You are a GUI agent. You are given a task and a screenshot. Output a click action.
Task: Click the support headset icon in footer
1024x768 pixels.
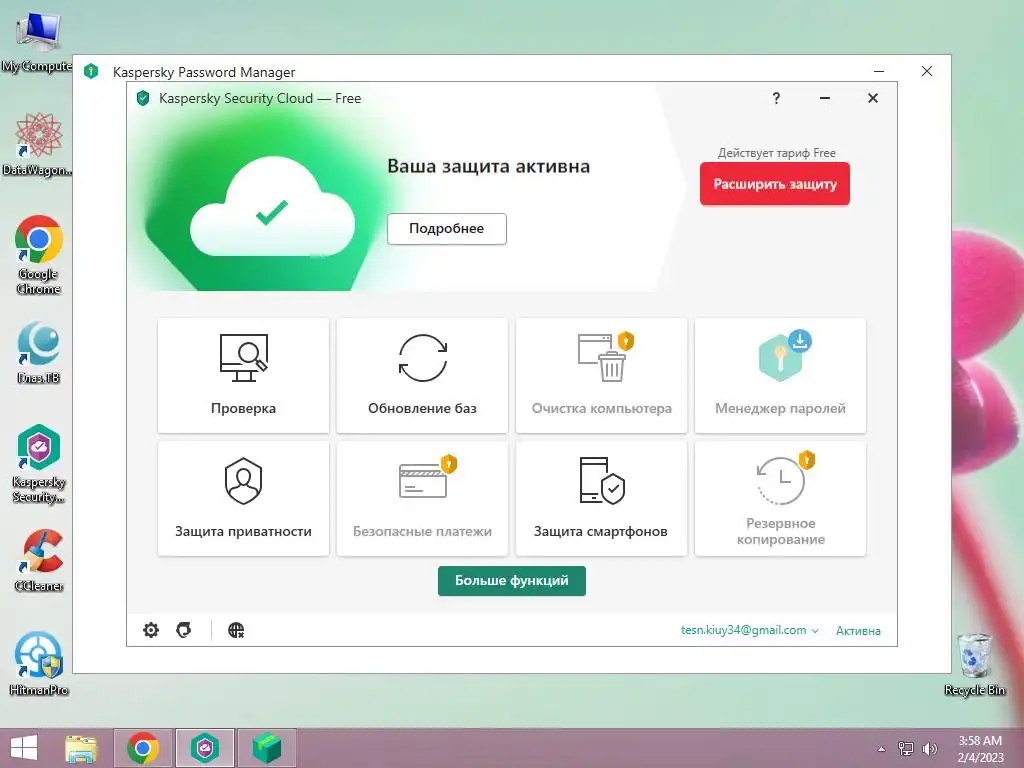click(184, 630)
